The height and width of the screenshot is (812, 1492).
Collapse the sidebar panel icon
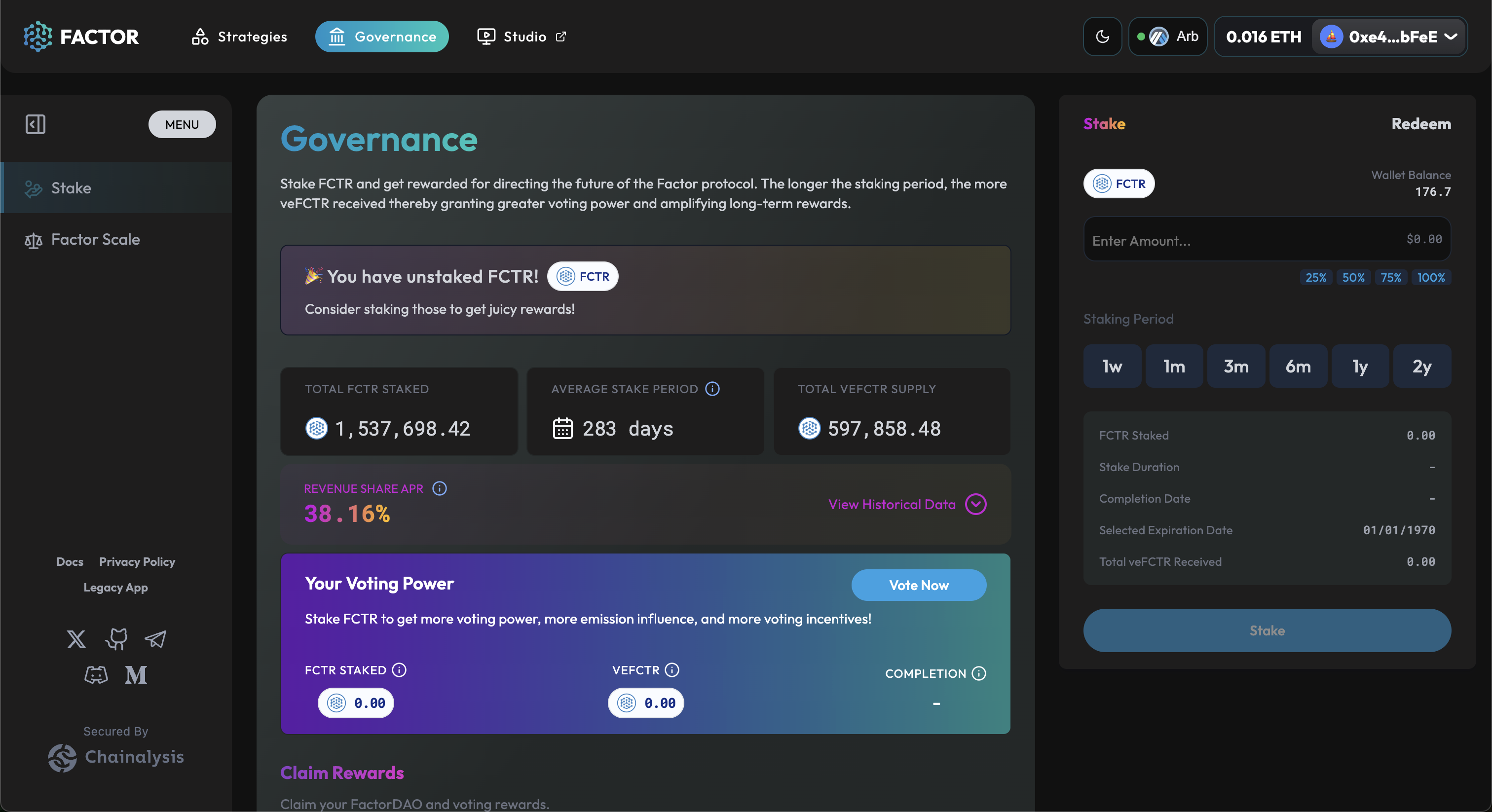tap(36, 124)
